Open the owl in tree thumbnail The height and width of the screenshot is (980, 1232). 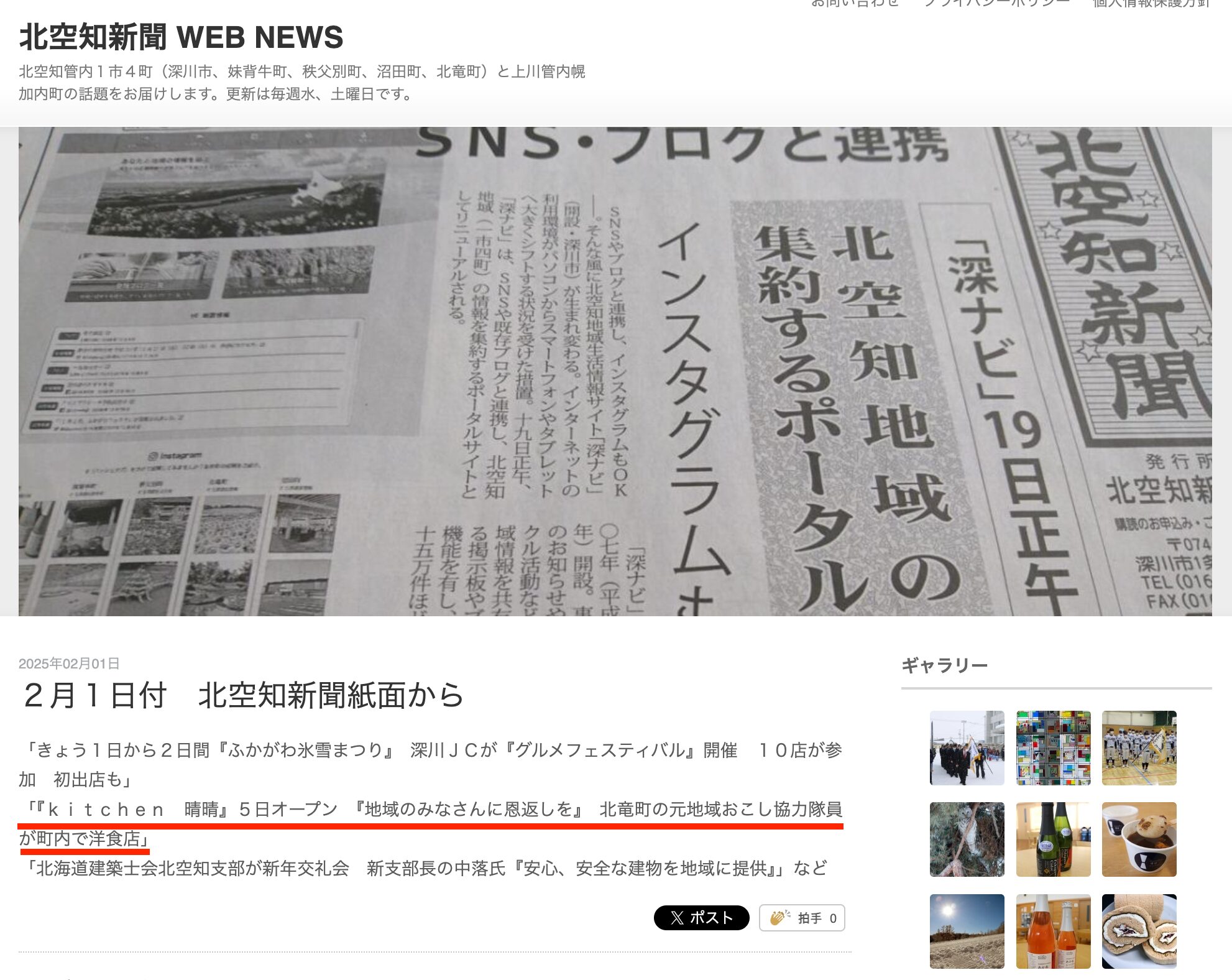(x=967, y=839)
